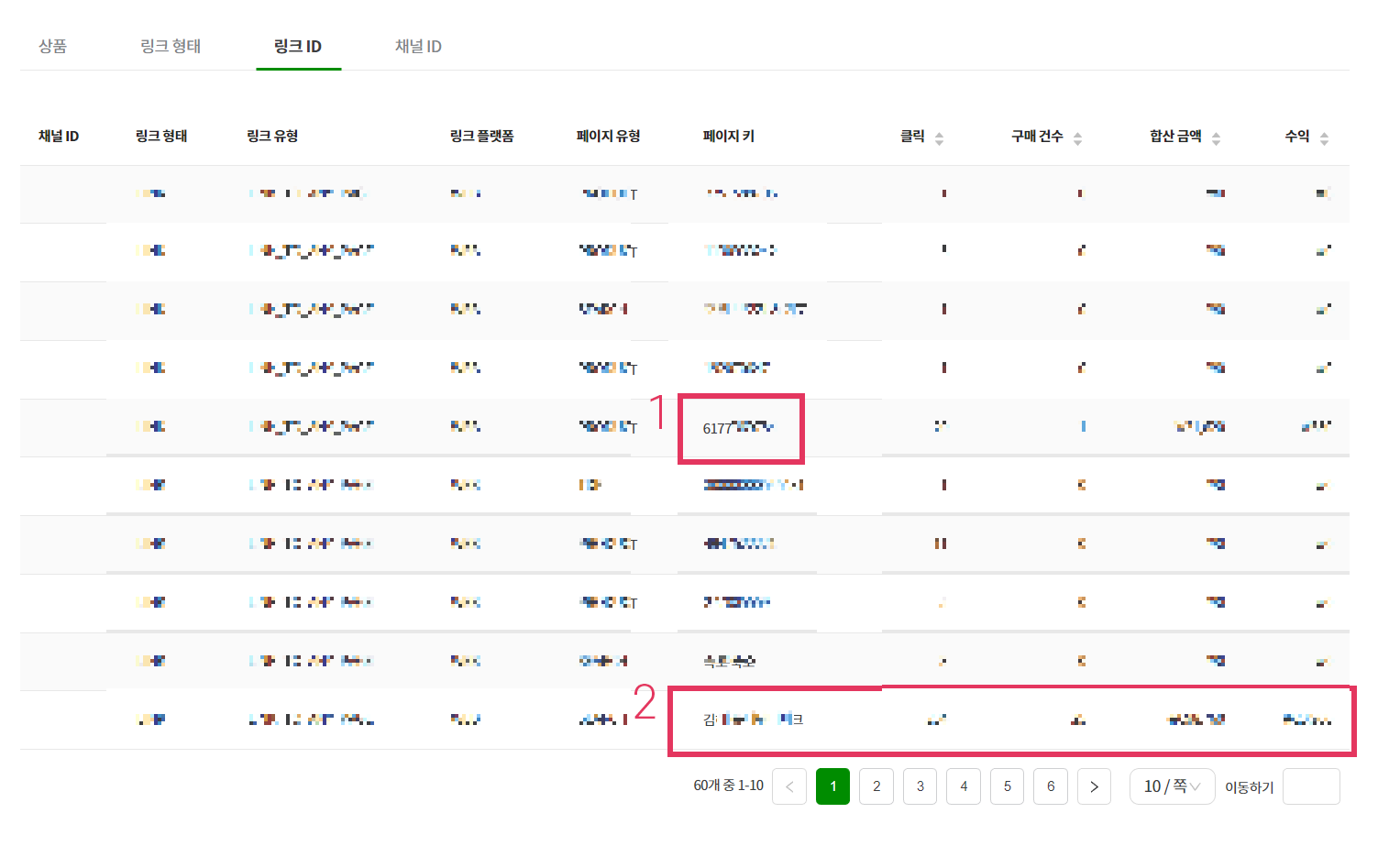1400x846 pixels.
Task: Go to page 2
Action: 876,786
